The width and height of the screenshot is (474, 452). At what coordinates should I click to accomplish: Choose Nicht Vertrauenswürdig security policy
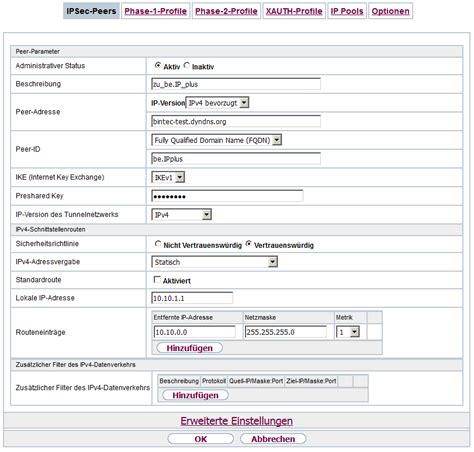[158, 244]
